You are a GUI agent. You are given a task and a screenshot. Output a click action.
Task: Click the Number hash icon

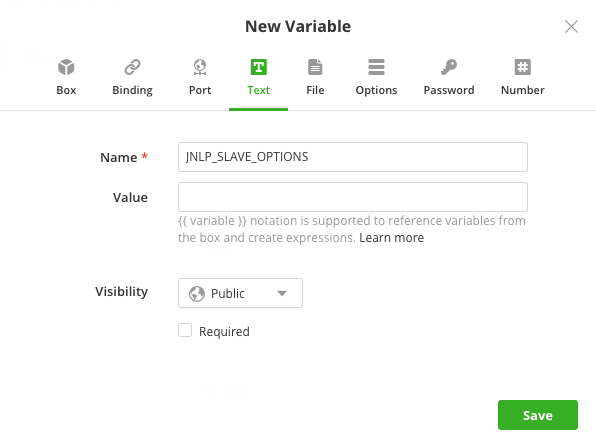(x=523, y=67)
